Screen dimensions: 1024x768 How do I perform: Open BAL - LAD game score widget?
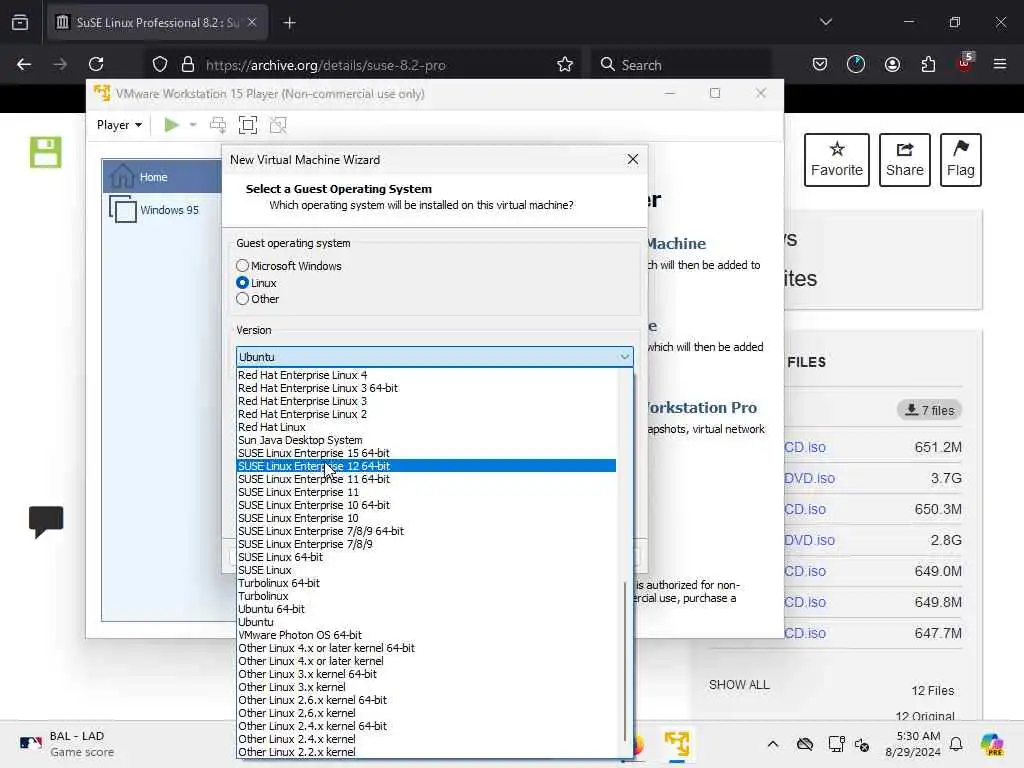67,744
